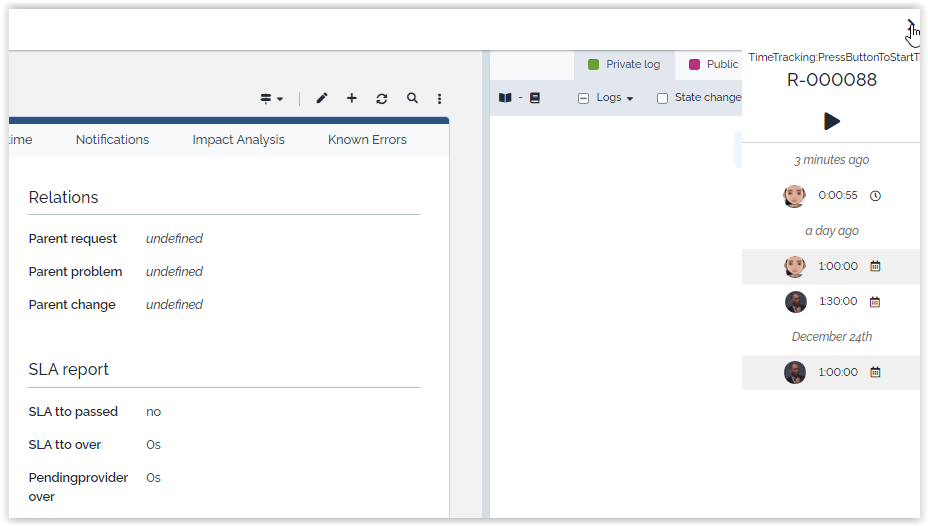Image resolution: width=928 pixels, height=526 pixels.
Task: Collapse the time tracking panel with chevron
Action: point(910,24)
